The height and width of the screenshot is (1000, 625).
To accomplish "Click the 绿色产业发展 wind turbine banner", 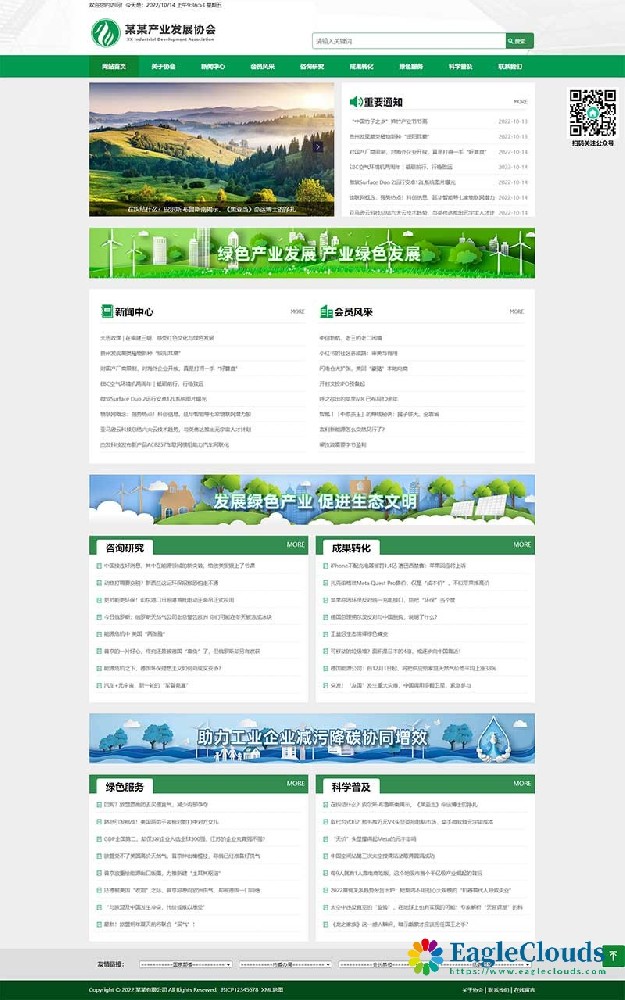I will pos(312,253).
